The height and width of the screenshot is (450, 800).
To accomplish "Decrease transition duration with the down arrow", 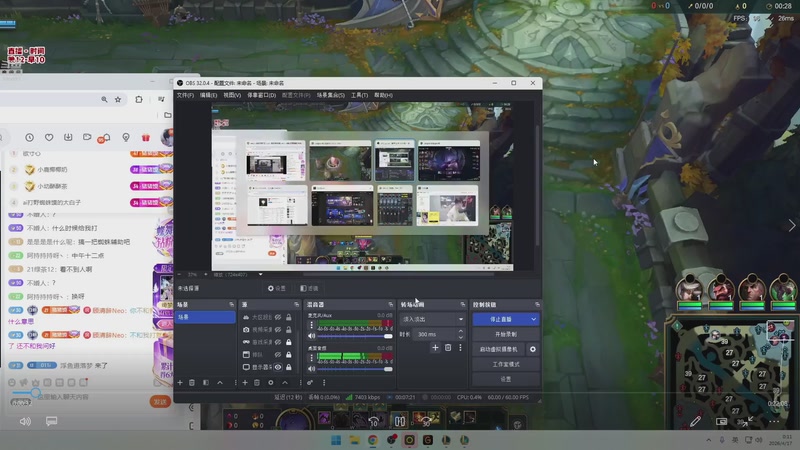I will [461, 337].
